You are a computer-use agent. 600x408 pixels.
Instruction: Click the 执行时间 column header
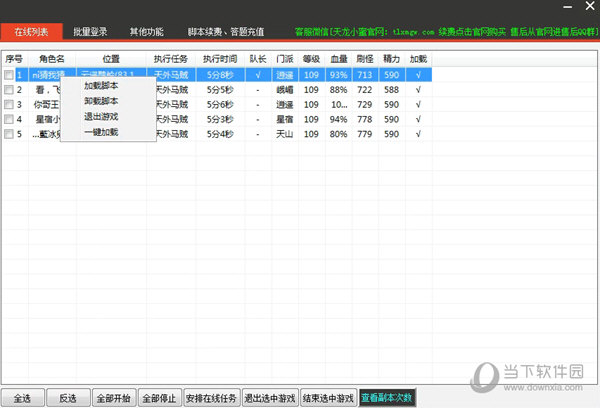pyautogui.click(x=220, y=59)
